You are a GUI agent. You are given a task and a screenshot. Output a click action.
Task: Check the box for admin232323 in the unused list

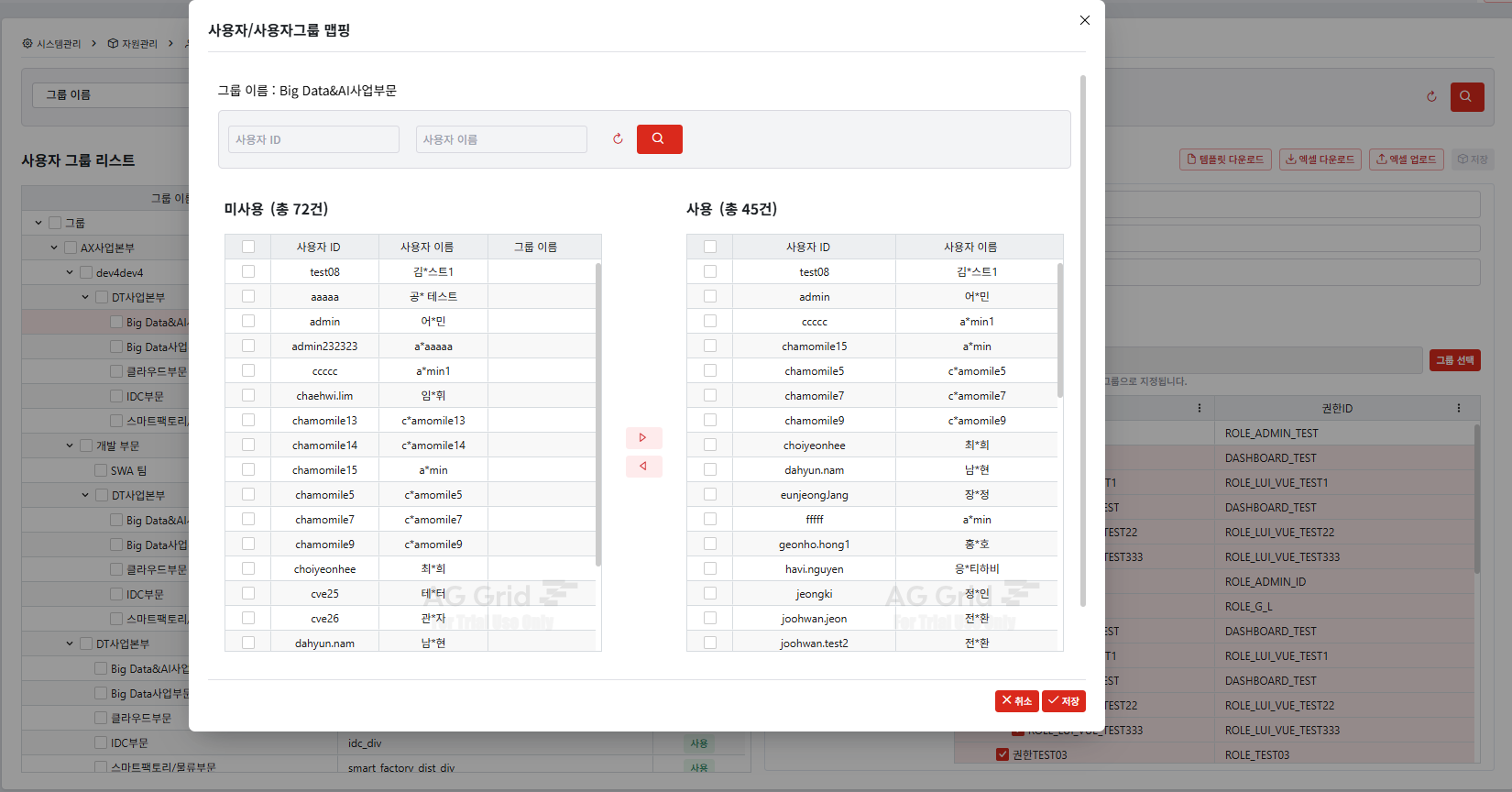pyautogui.click(x=248, y=346)
